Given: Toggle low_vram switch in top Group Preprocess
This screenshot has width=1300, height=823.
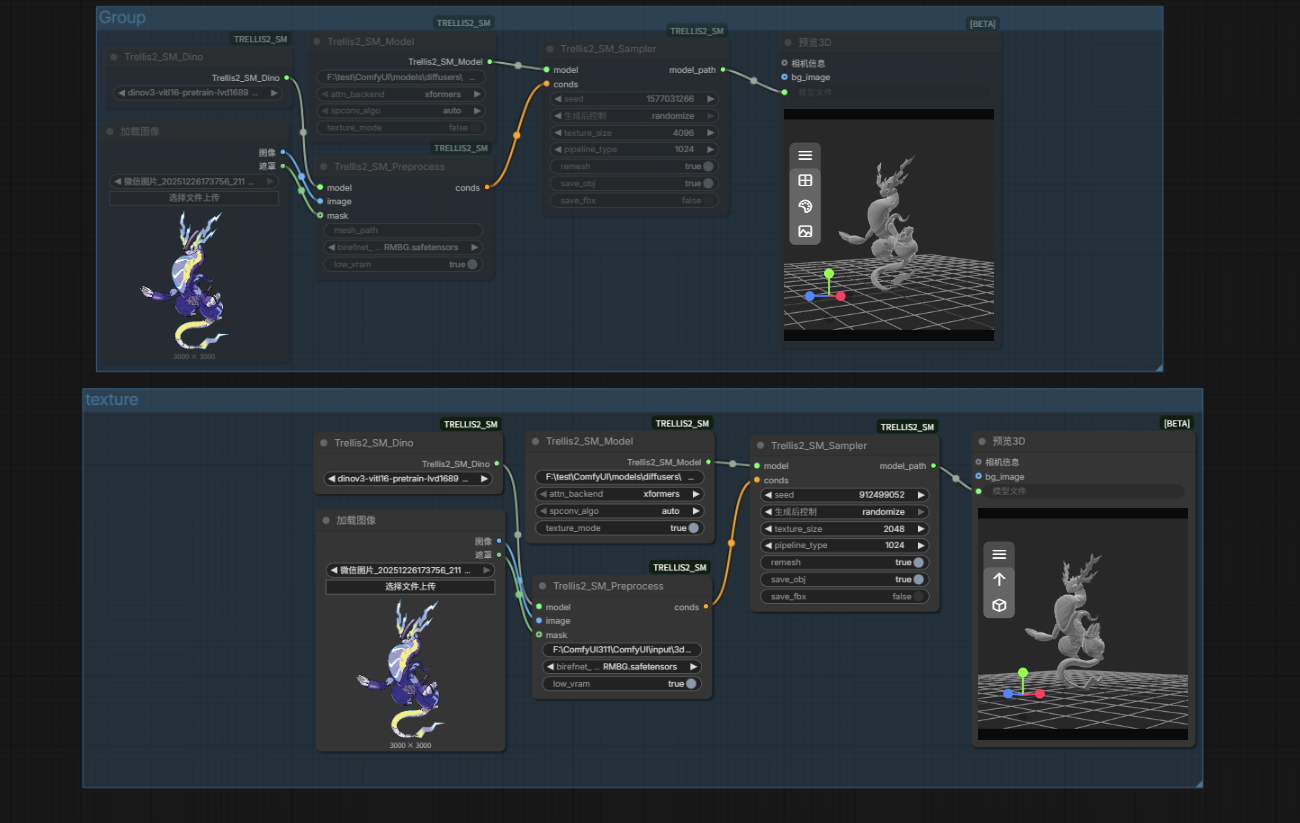Looking at the screenshot, I should (x=472, y=264).
